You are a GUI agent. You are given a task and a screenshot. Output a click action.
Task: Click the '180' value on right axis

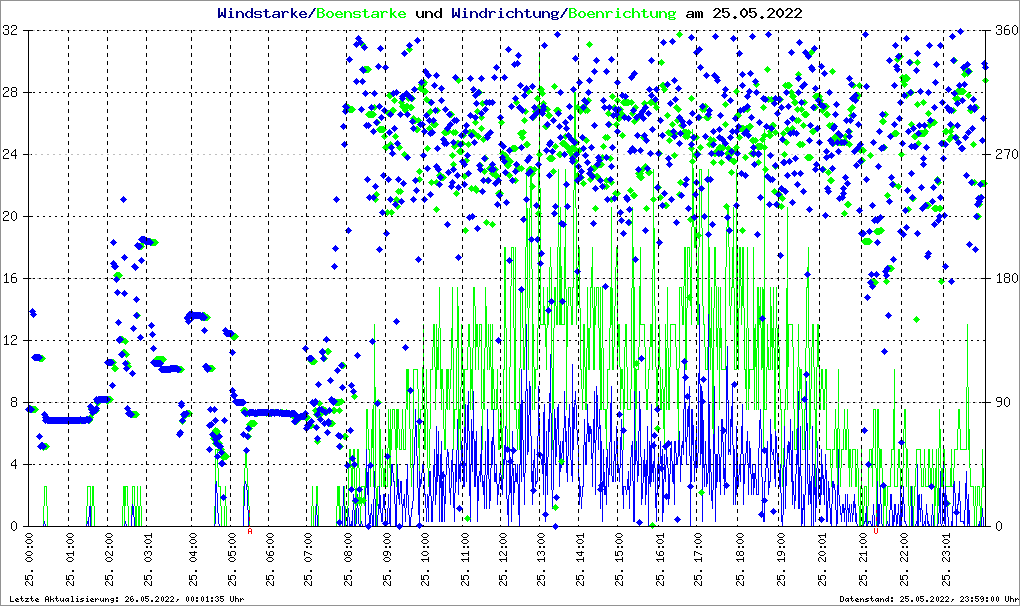pos(1004,278)
